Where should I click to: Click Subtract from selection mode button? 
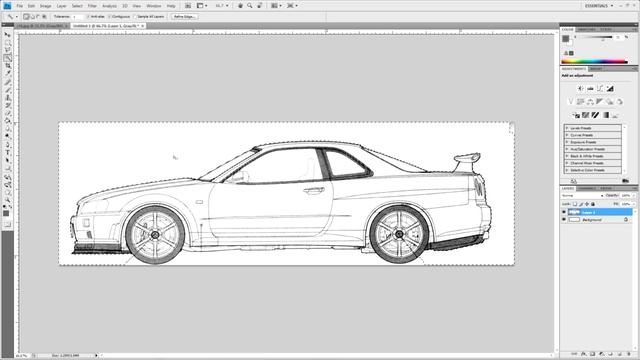[38, 17]
